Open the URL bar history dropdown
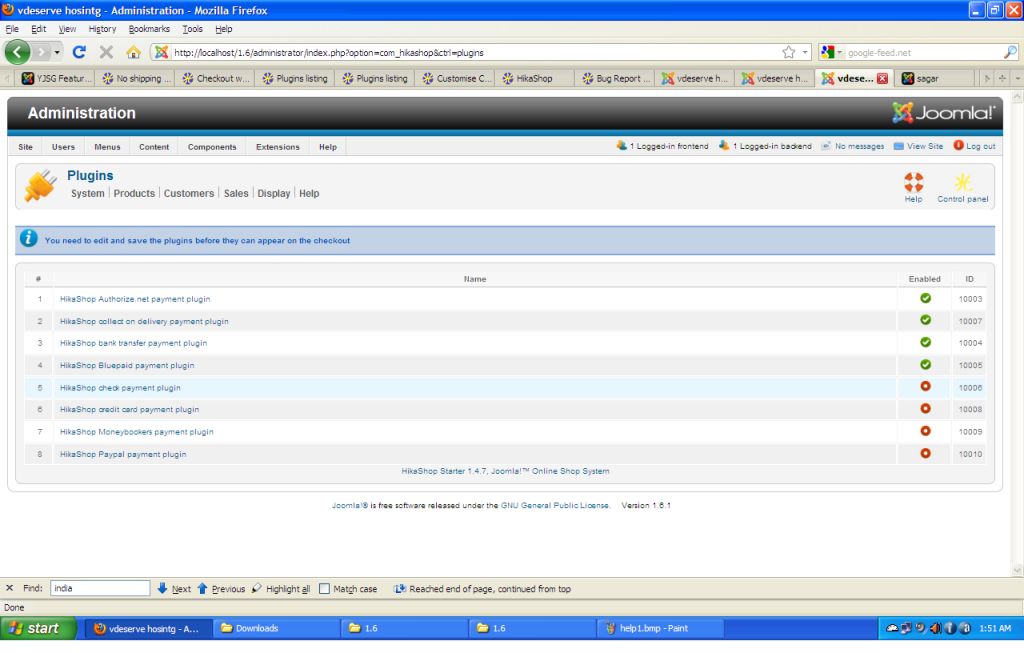 (805, 52)
